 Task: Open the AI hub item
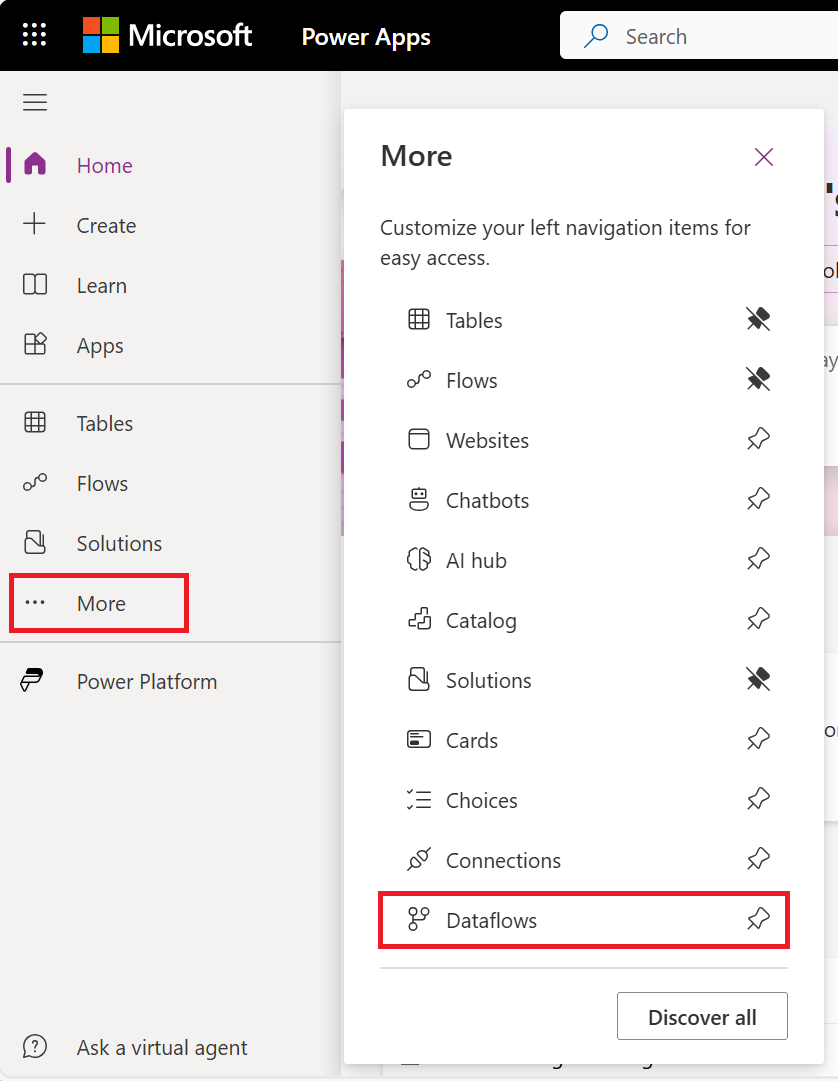coord(477,560)
